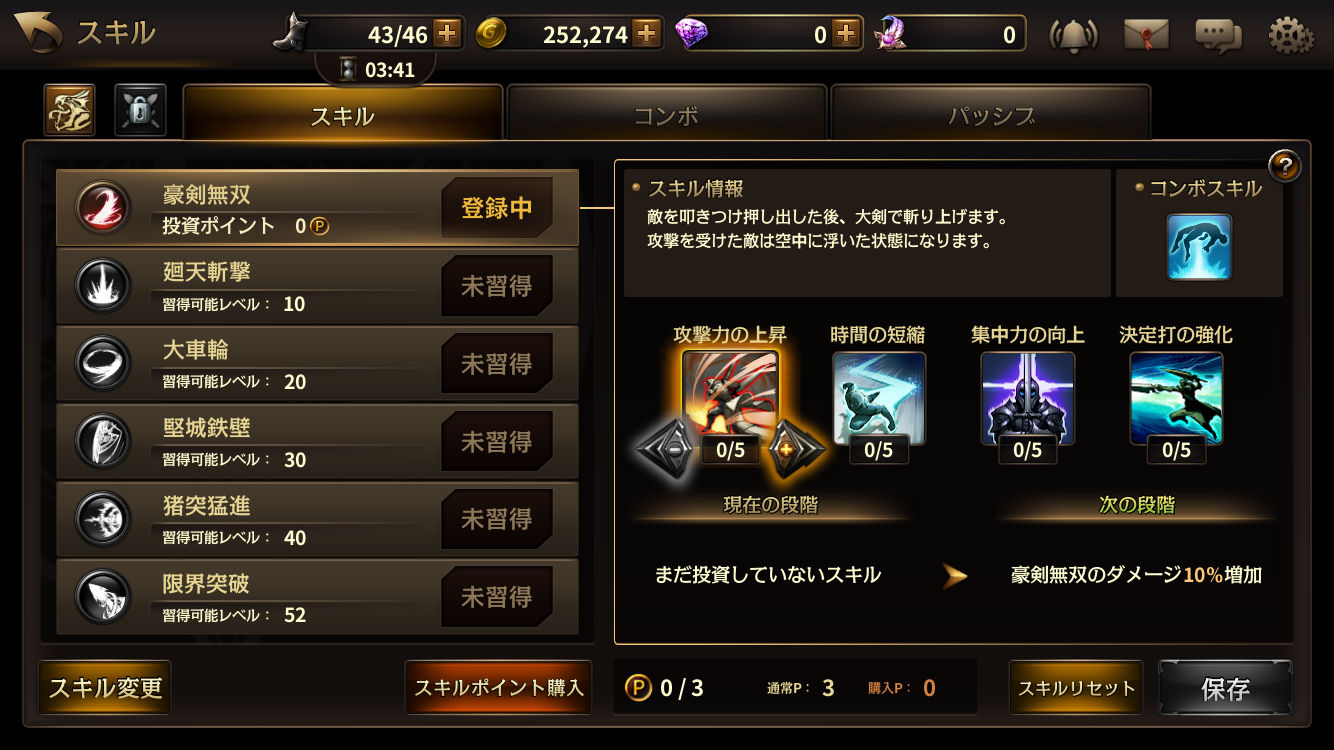Open the mail envelope icon
Screen dimensions: 1334x750
pyautogui.click(x=1146, y=35)
